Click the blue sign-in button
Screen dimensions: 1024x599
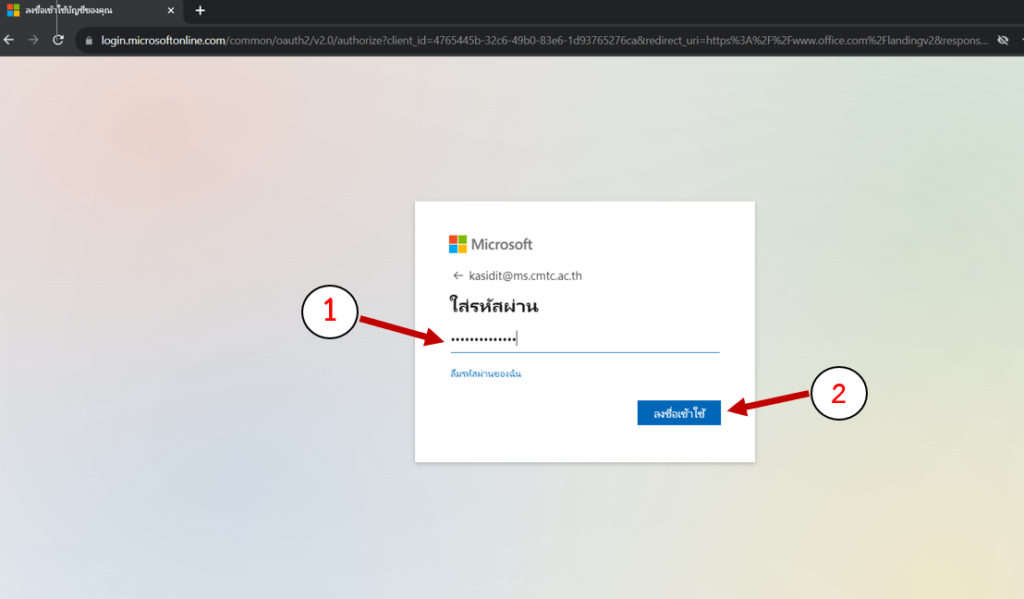tap(679, 413)
